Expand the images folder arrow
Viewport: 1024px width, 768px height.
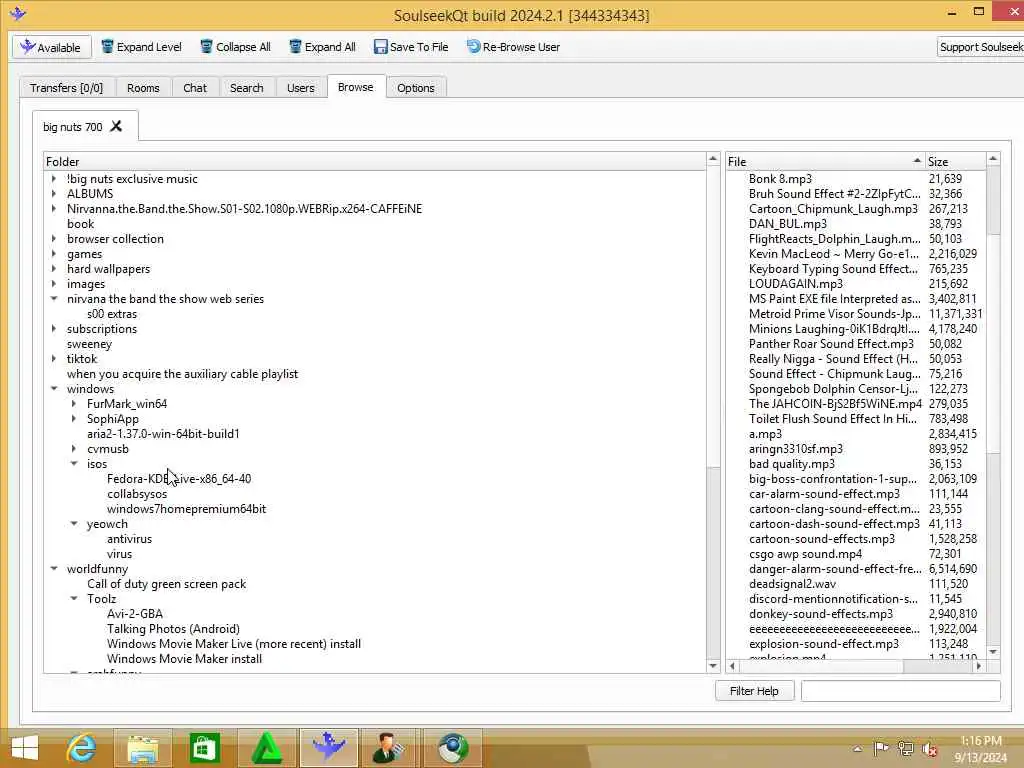point(54,284)
